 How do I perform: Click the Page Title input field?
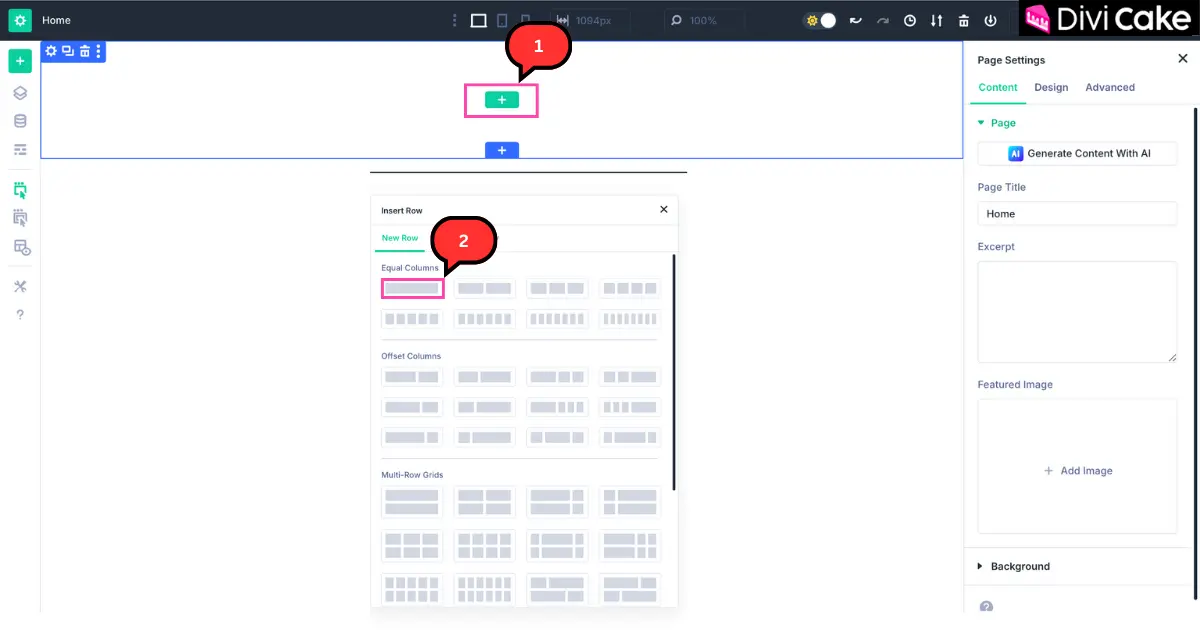(1077, 214)
